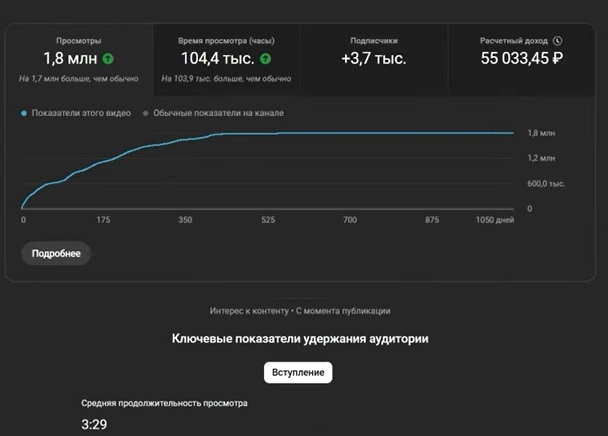Click the text На 103,9 тыс. больше, чем обычно
Viewport: 608px width, 436px height.
226,79
